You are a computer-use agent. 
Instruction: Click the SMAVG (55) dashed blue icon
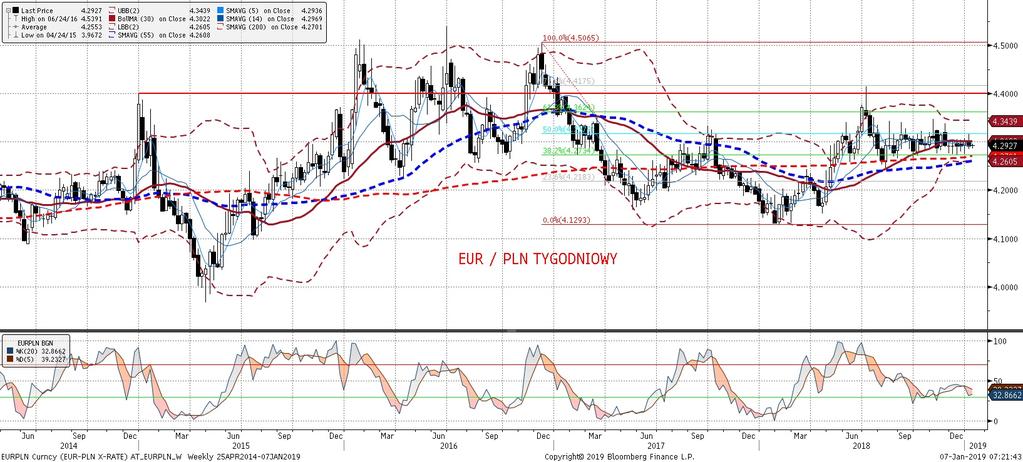coord(112,35)
